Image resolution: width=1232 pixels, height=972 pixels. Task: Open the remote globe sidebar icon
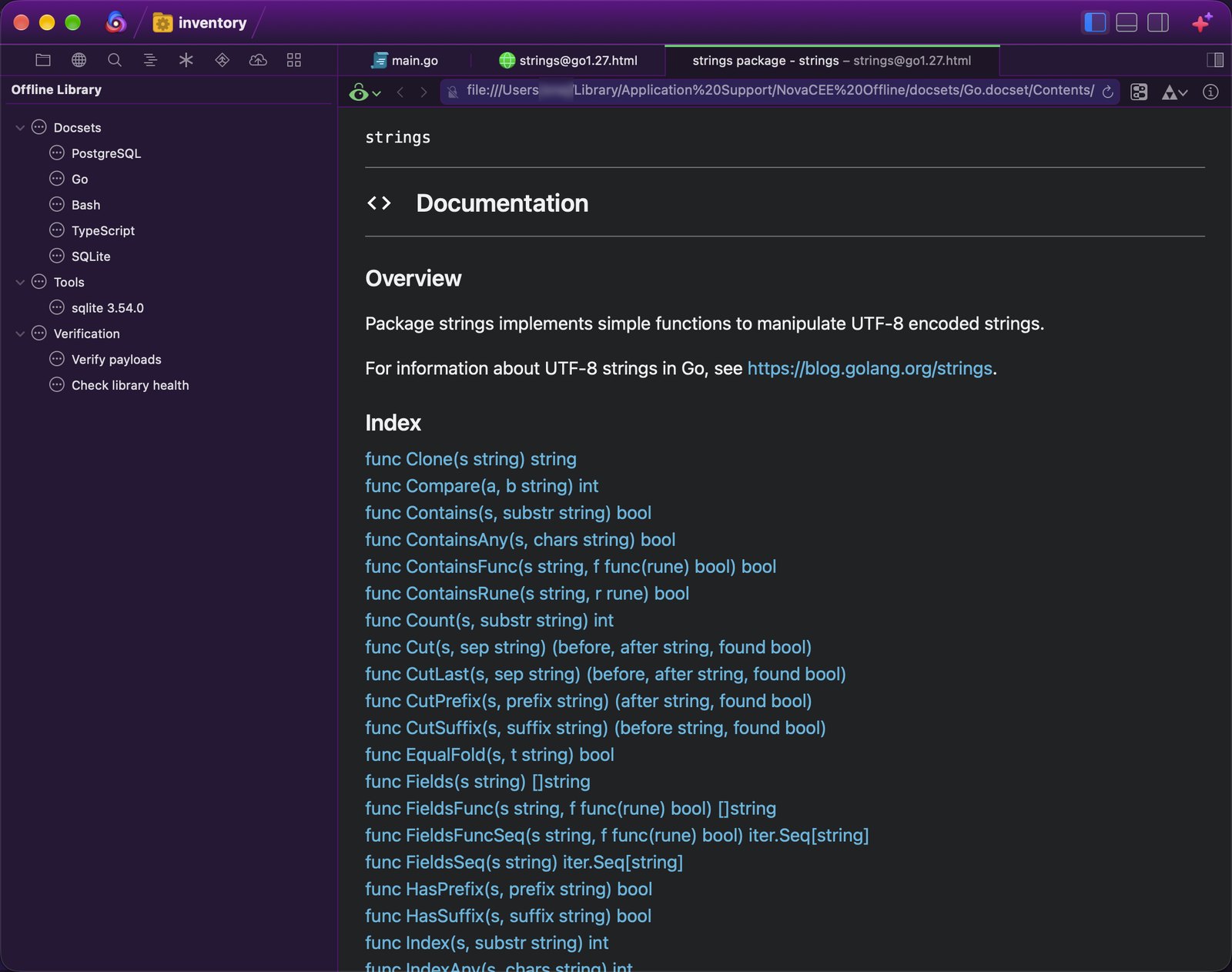79,60
